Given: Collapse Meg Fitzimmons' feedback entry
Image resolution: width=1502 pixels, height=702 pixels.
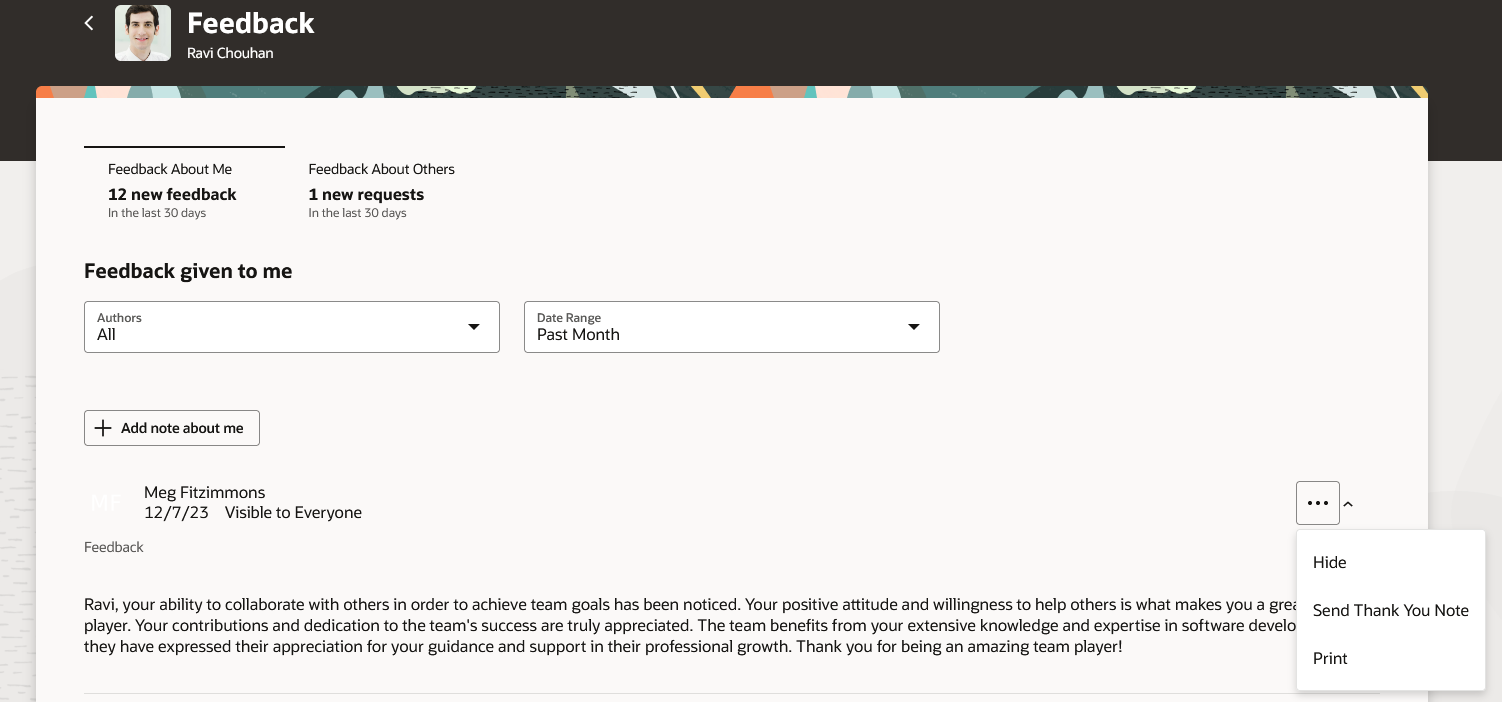Looking at the screenshot, I should [1348, 505].
